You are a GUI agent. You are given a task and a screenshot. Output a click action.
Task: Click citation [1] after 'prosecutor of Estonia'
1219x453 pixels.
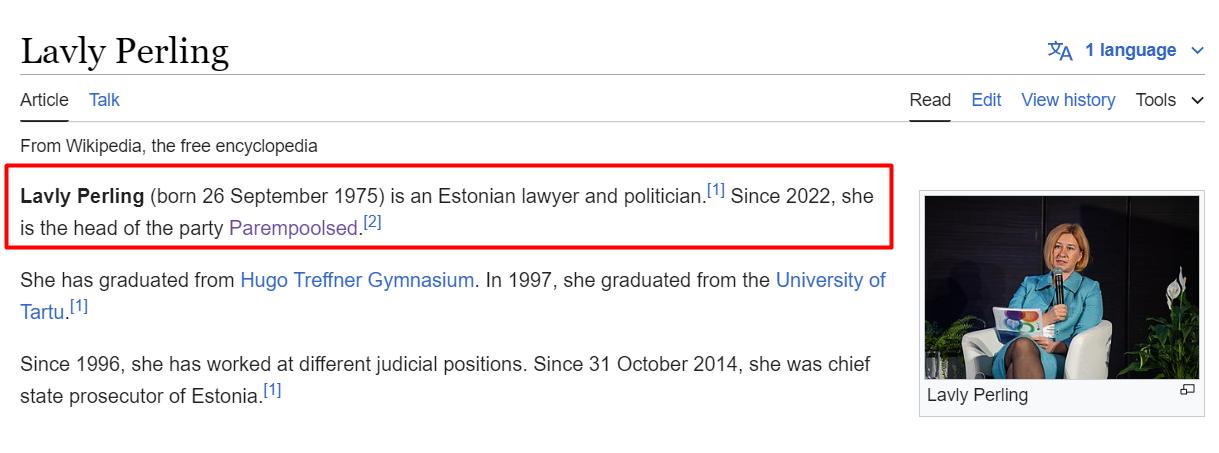pos(272,390)
